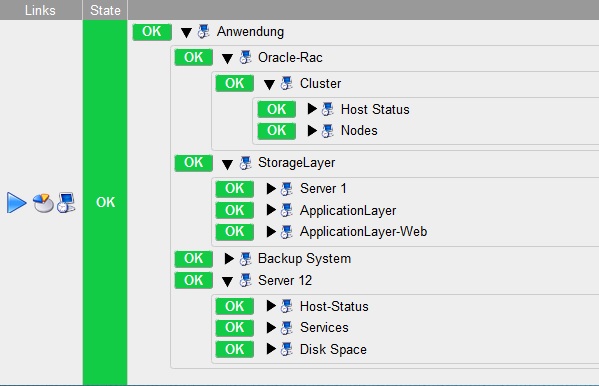599x386 pixels.
Task: Collapse the Anwendung tree node
Action: (186, 32)
